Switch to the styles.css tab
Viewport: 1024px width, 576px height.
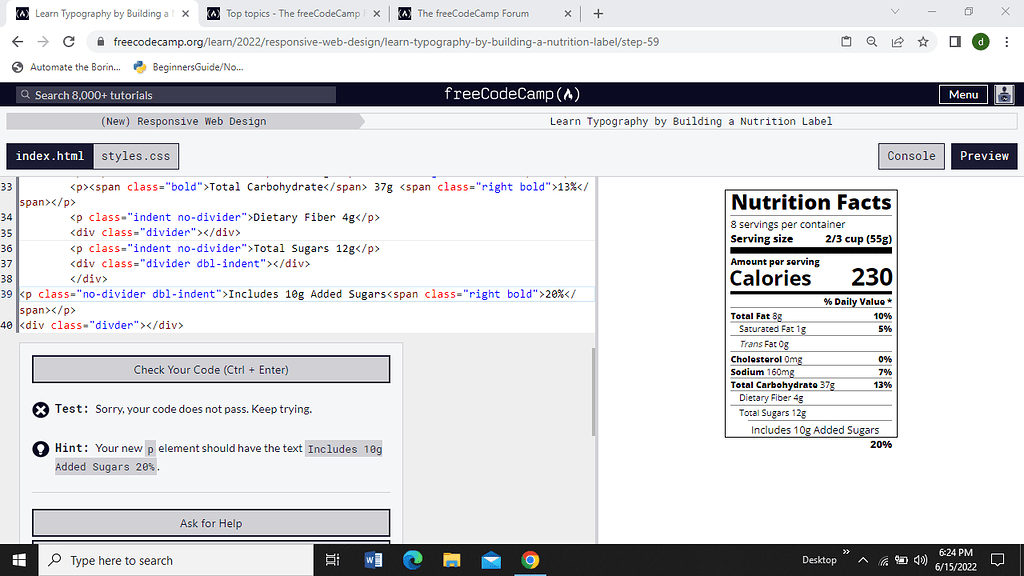coord(137,156)
